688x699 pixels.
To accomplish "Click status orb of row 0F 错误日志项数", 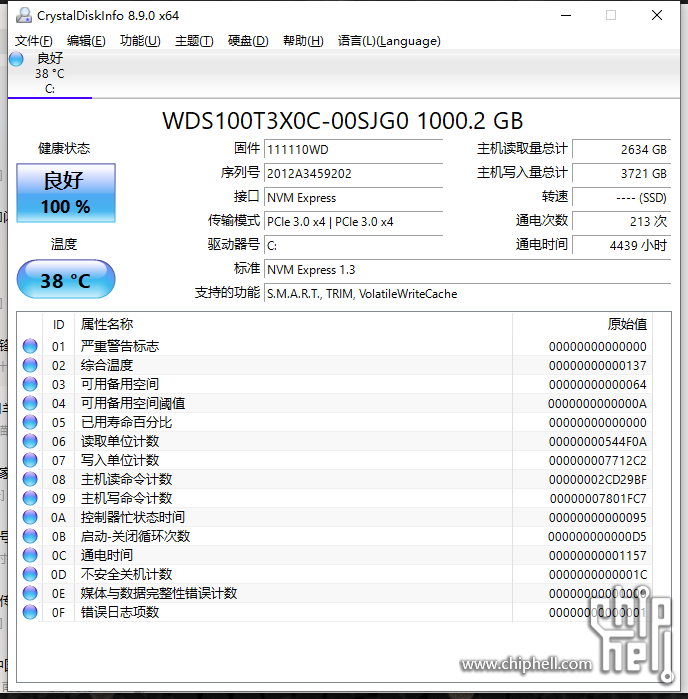I will (x=30, y=612).
